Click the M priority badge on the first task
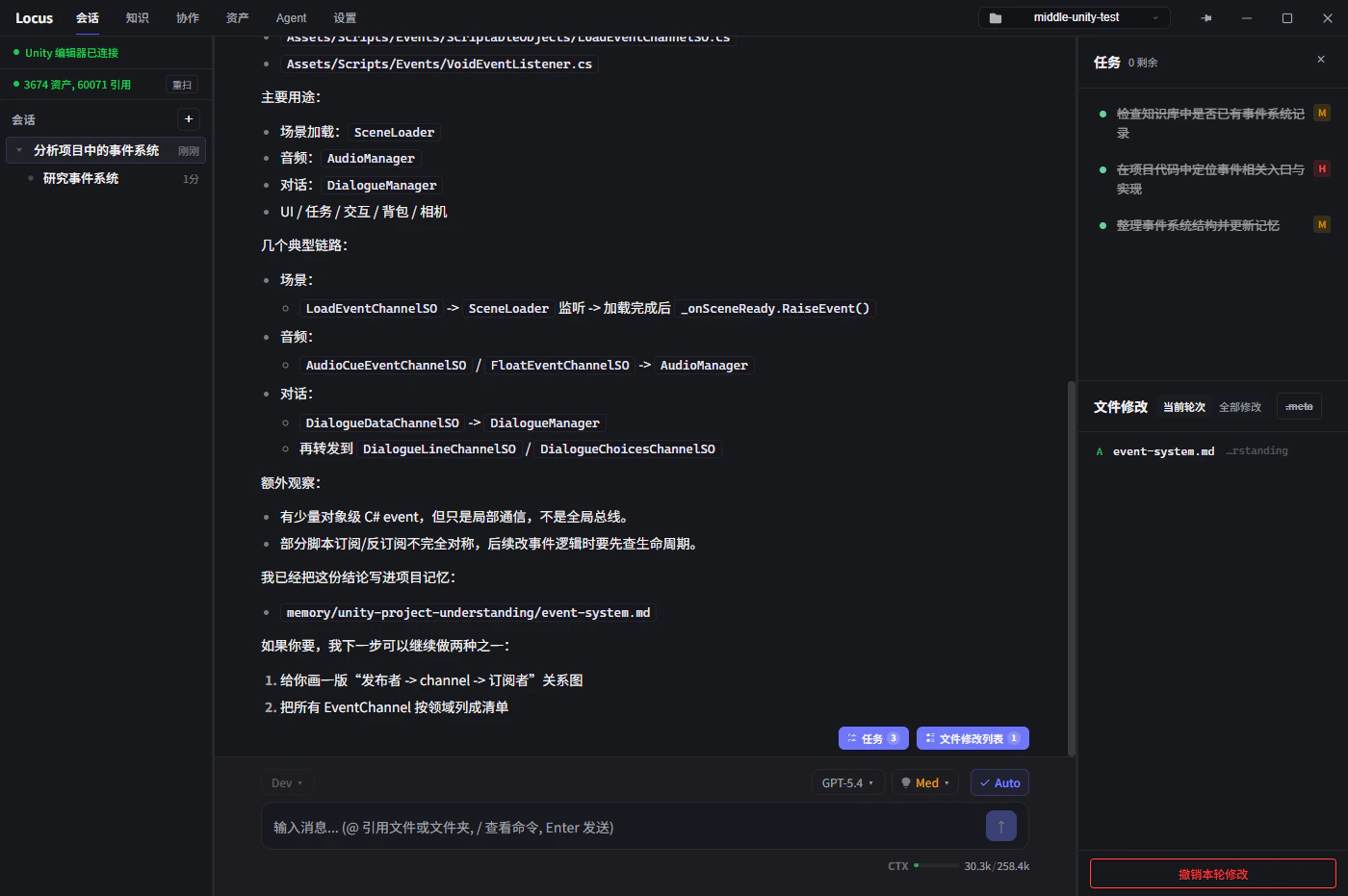Screen dimensions: 1348x896 coord(1322,113)
